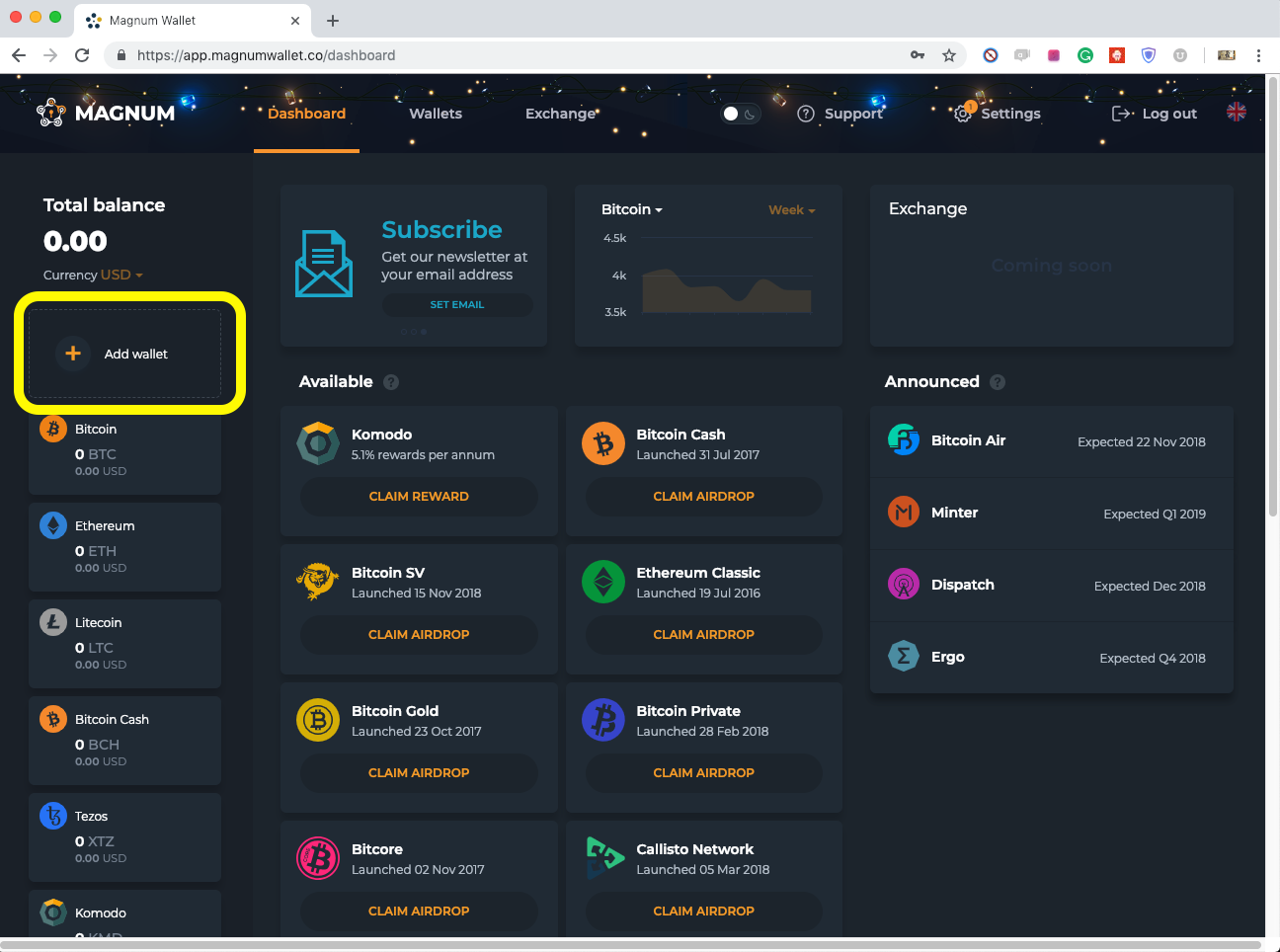
Task: Click the Dispatch icon
Action: [x=904, y=584]
